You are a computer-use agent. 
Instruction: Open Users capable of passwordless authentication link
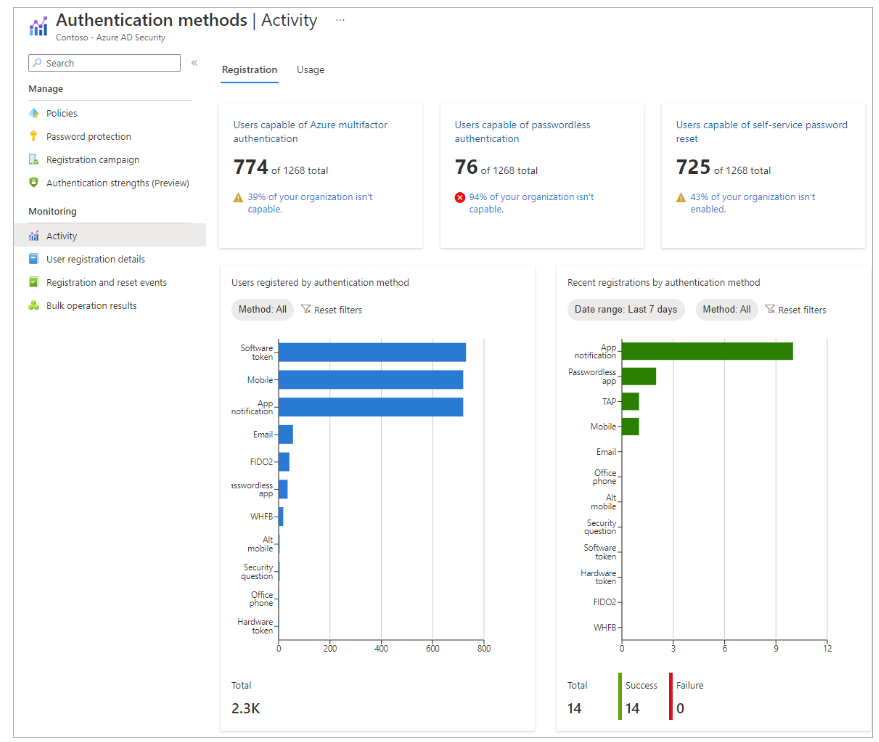click(522, 132)
